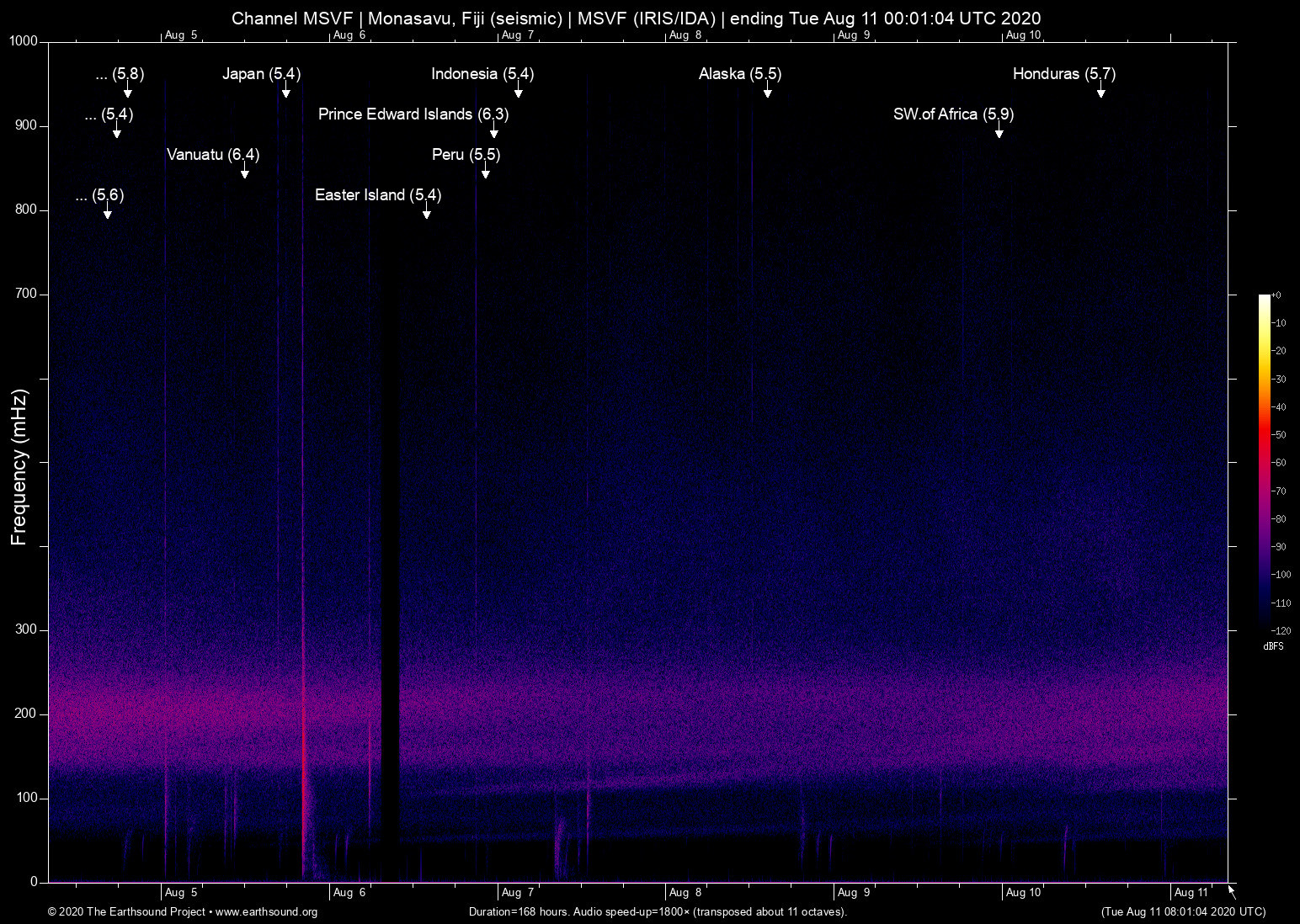The height and width of the screenshot is (924, 1300).
Task: Select the Honduras (5.7) event arrow
Action: tap(1101, 93)
